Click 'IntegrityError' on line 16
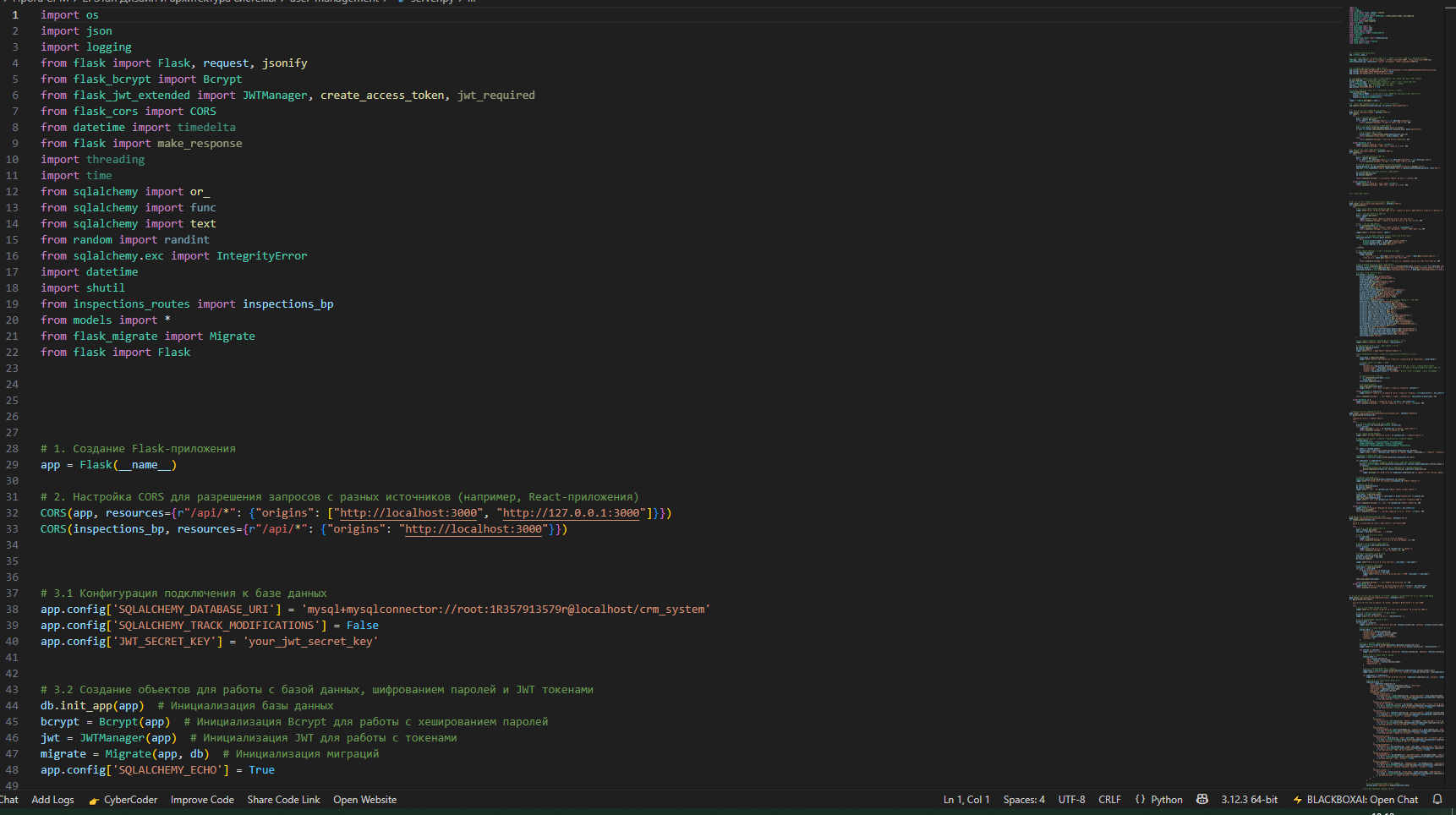Screen dimensions: 1456x815 click(261, 256)
